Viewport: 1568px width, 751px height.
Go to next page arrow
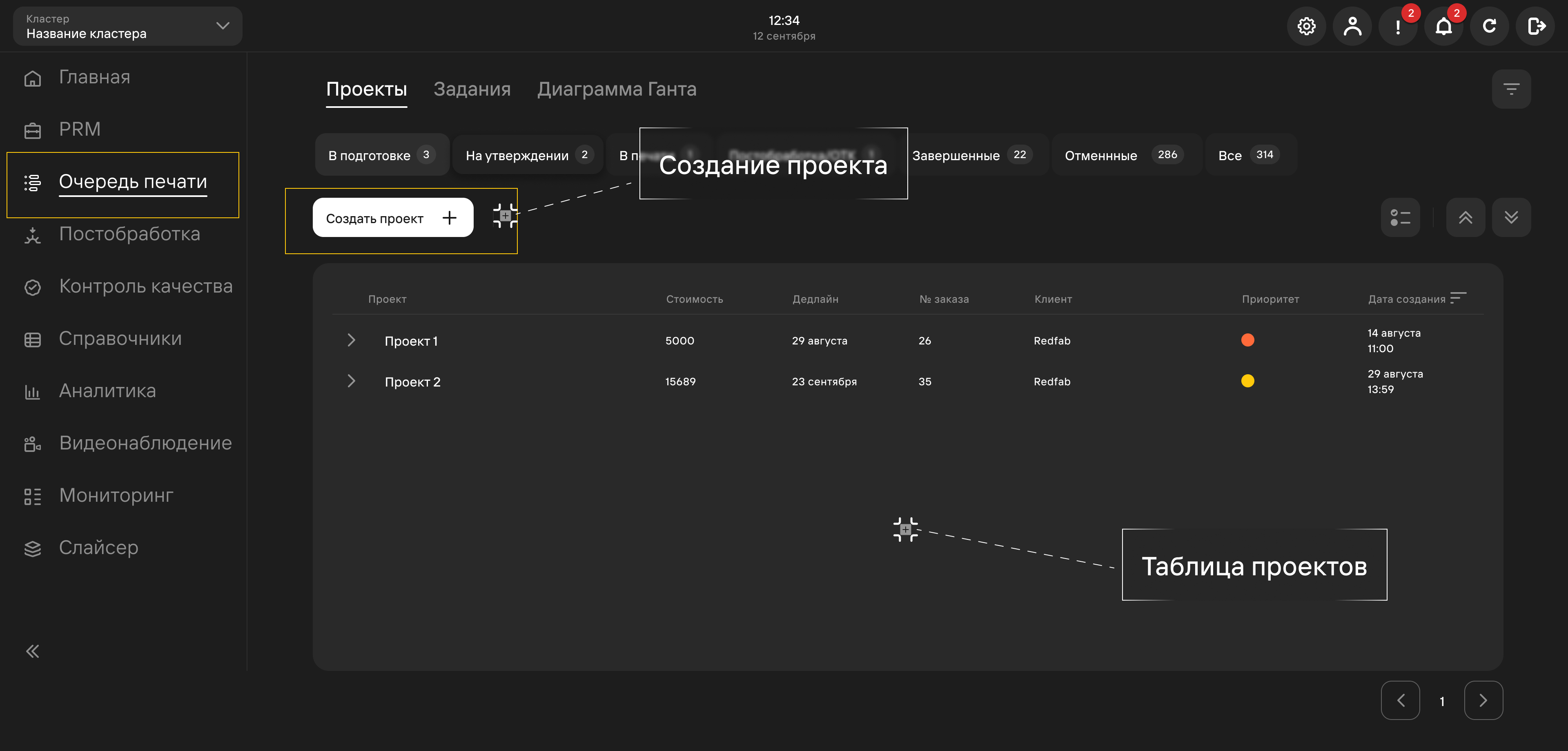click(x=1483, y=700)
